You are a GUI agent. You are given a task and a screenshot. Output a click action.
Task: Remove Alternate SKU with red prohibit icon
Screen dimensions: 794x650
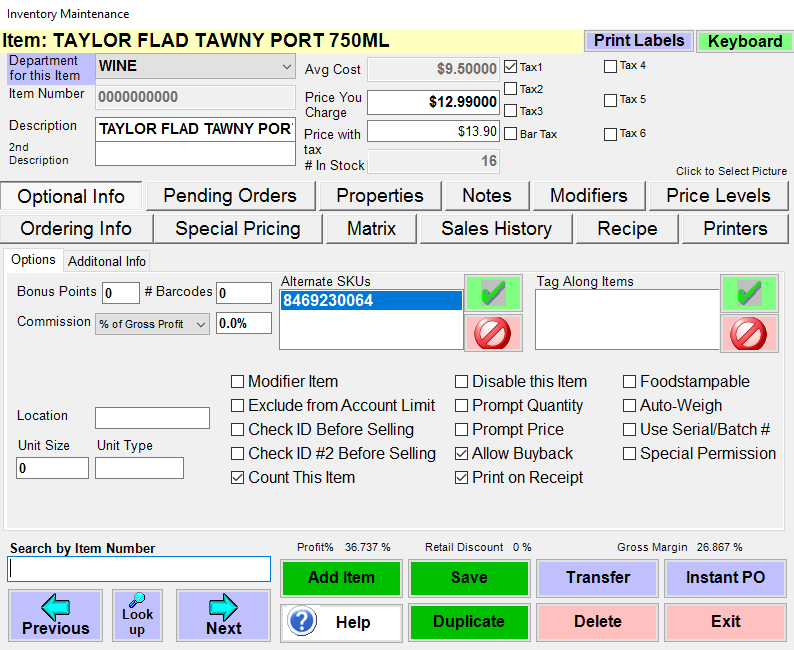tap(493, 333)
